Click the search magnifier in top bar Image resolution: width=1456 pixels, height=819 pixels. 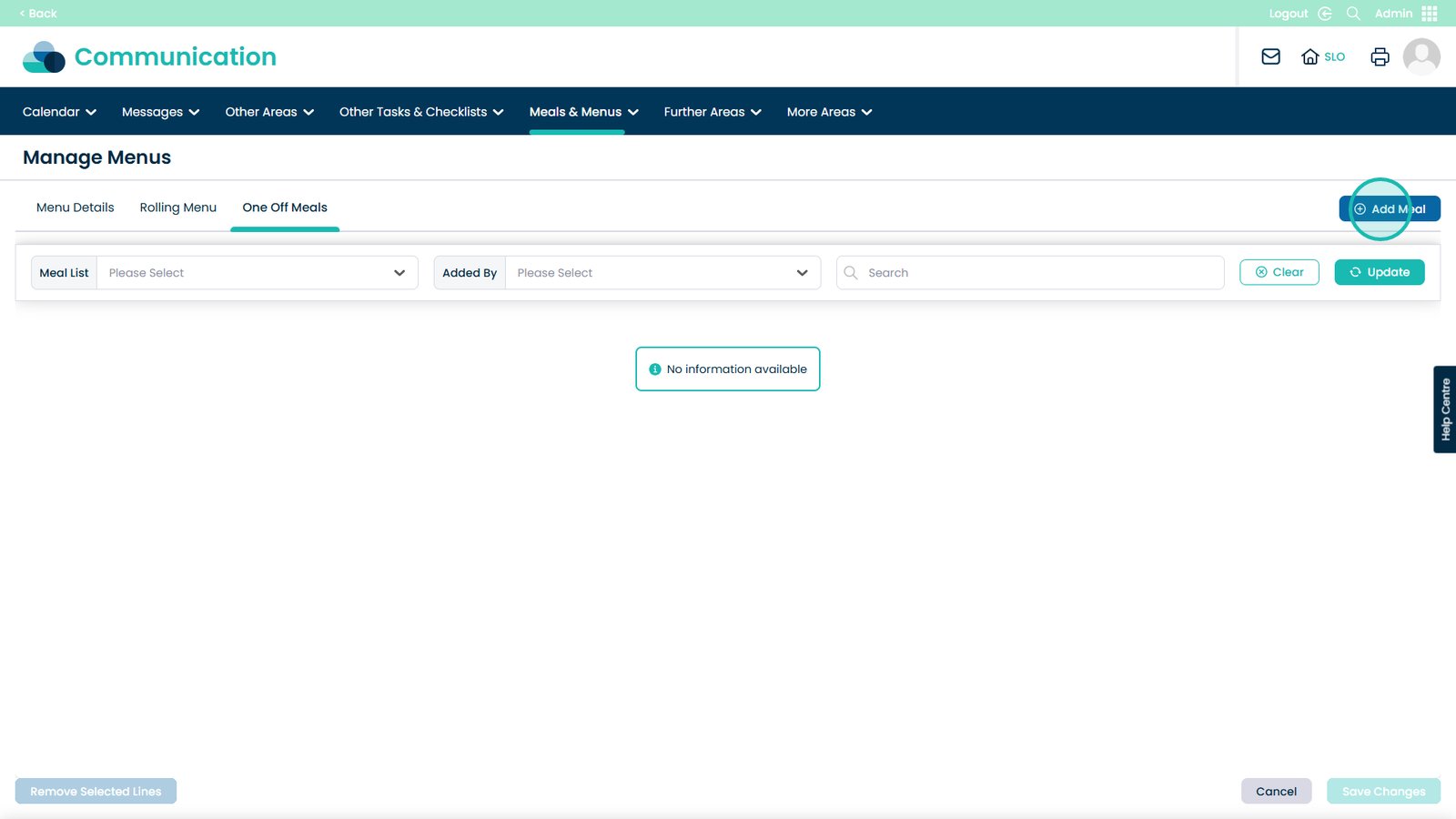point(1353,14)
